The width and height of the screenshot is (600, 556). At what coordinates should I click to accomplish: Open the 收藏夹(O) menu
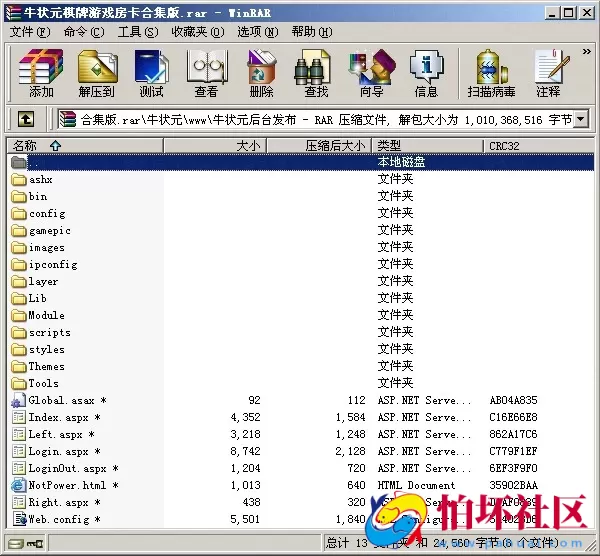click(198, 32)
